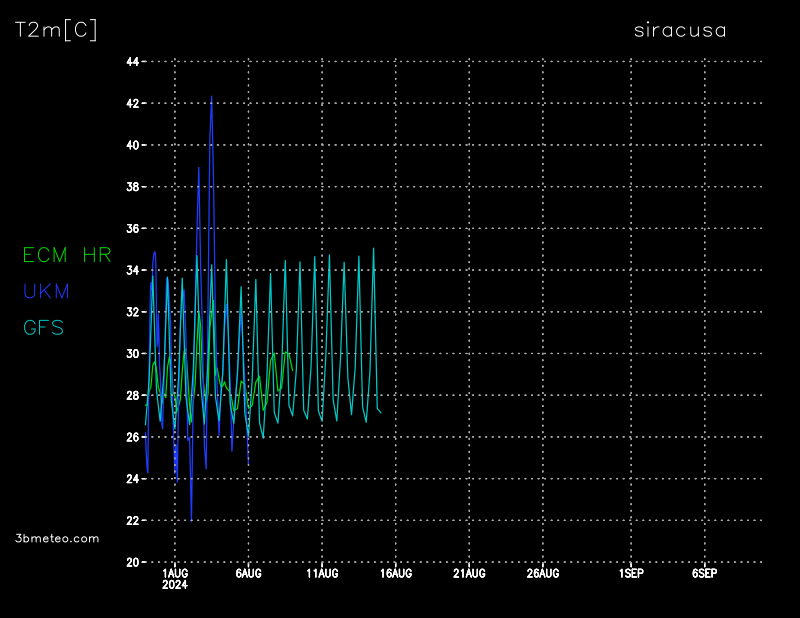Click the GFS legend label
Image resolution: width=800 pixels, height=618 pixels.
click(44, 327)
